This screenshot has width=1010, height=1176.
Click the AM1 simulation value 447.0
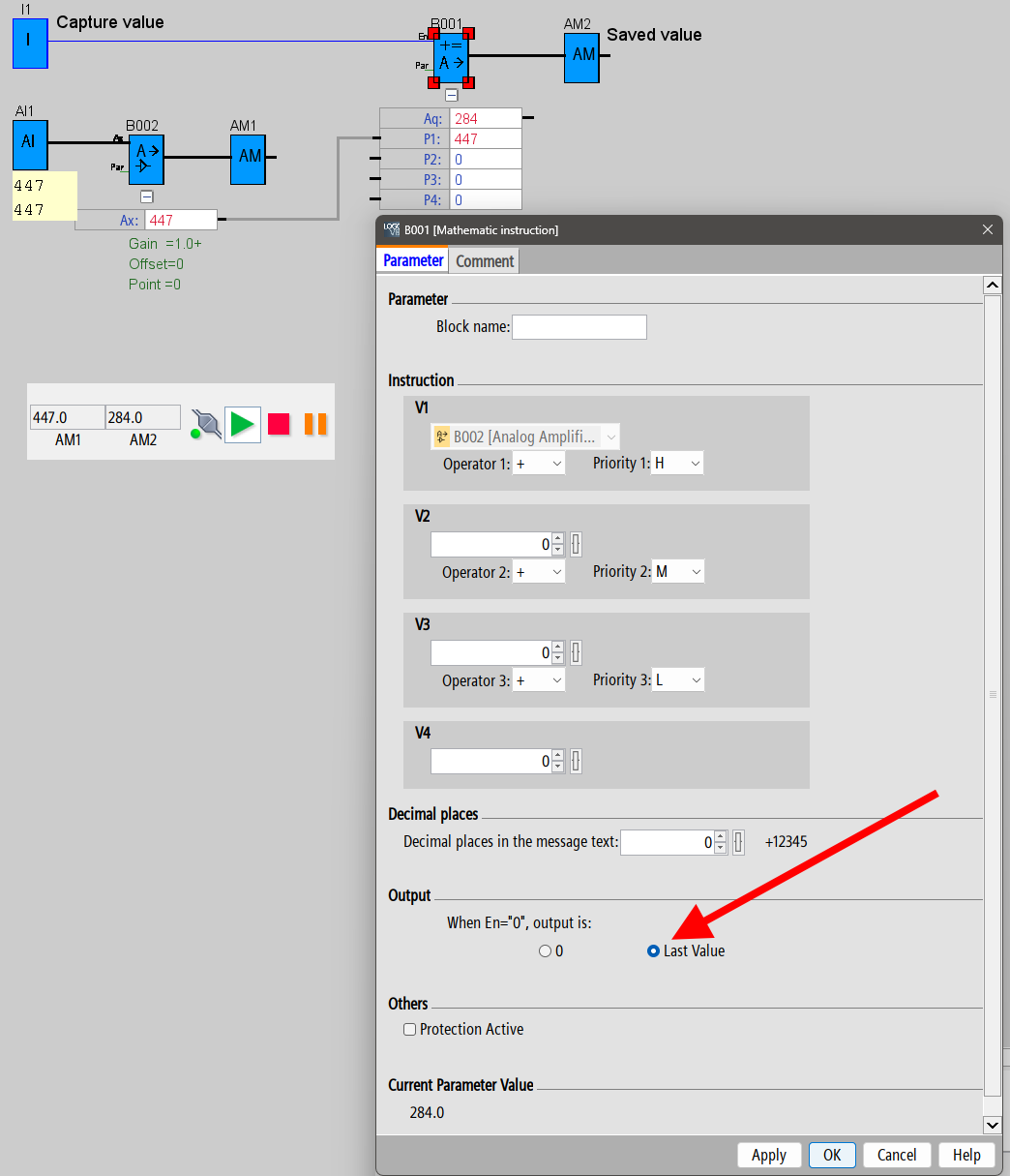[x=67, y=417]
